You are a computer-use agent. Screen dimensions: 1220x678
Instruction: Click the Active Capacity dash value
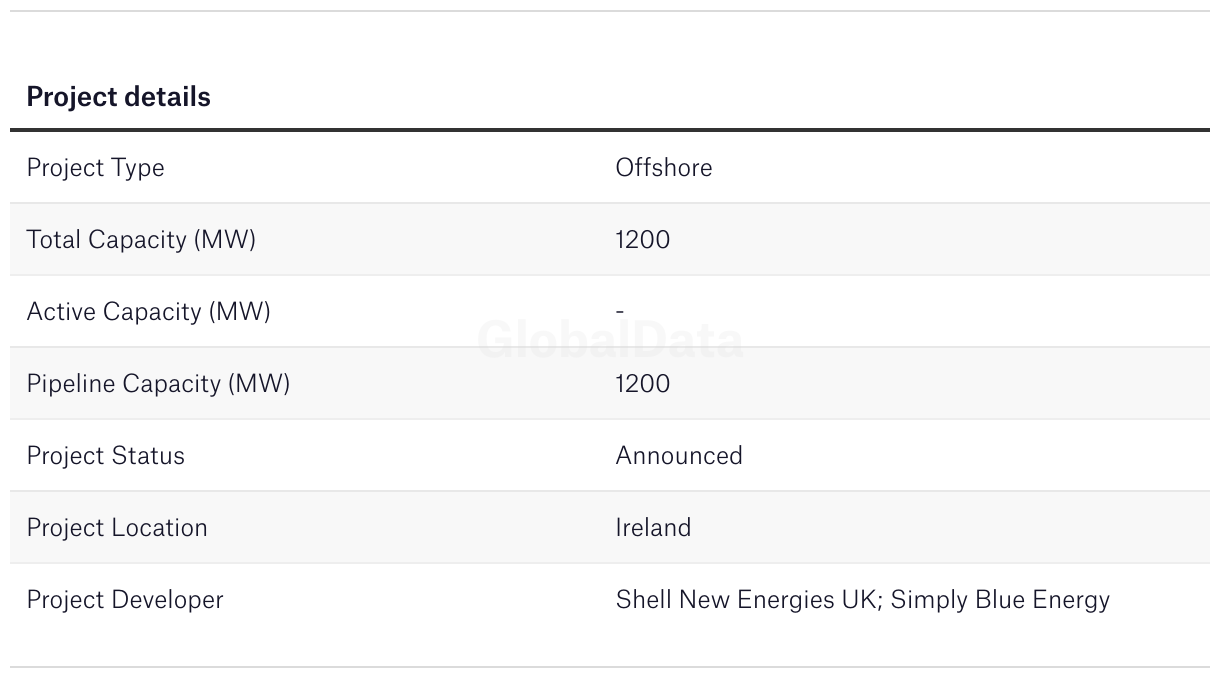click(x=620, y=312)
